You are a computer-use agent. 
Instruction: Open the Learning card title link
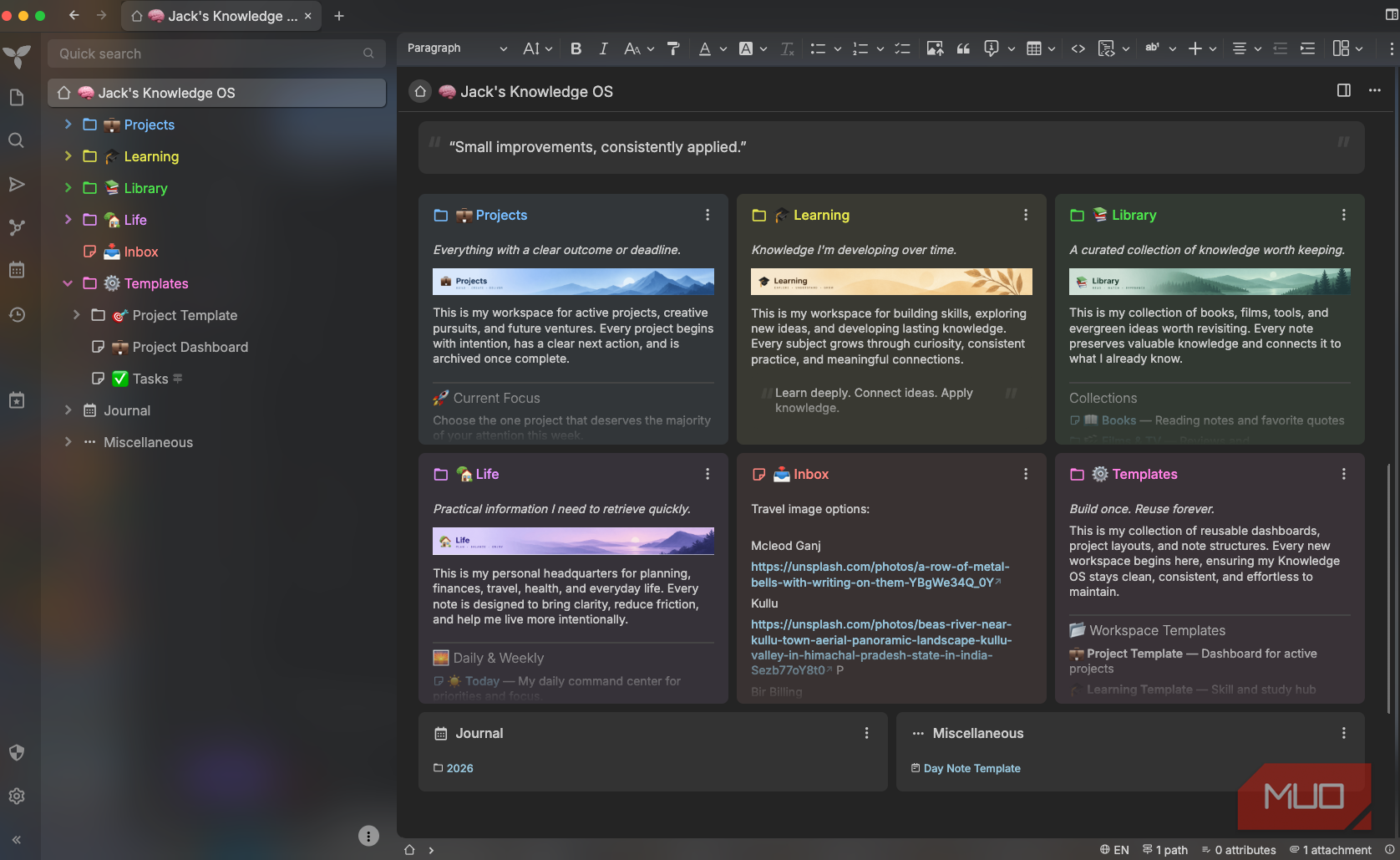821,215
